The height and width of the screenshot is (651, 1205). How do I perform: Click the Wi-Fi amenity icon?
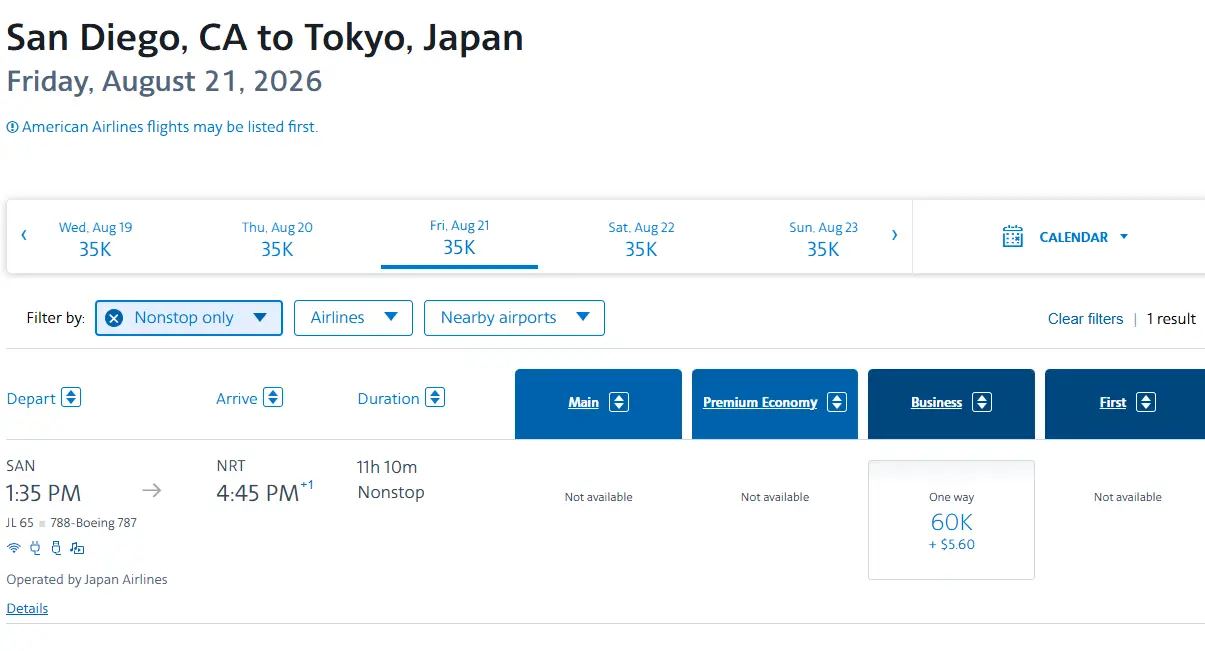[x=14, y=548]
